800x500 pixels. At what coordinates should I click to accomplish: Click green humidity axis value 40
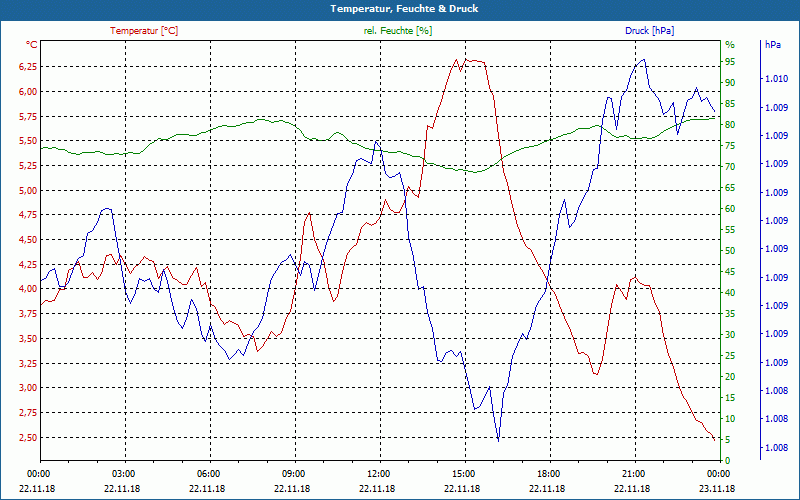(x=730, y=292)
